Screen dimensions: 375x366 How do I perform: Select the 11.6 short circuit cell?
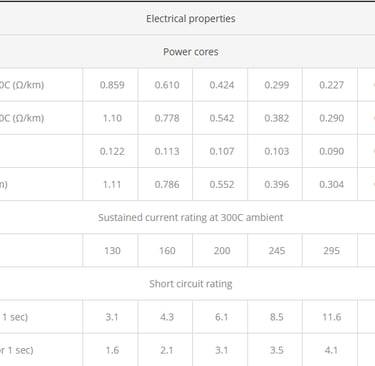click(x=331, y=317)
